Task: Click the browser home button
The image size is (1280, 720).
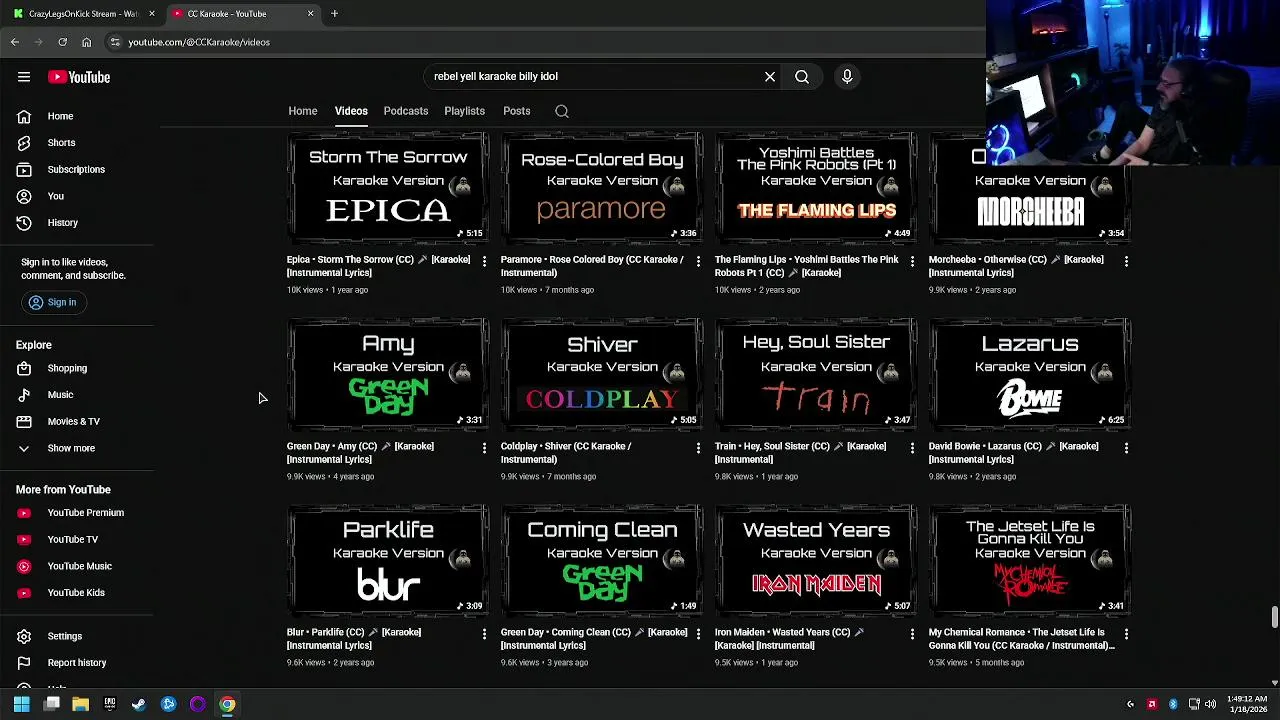Action: tap(86, 42)
